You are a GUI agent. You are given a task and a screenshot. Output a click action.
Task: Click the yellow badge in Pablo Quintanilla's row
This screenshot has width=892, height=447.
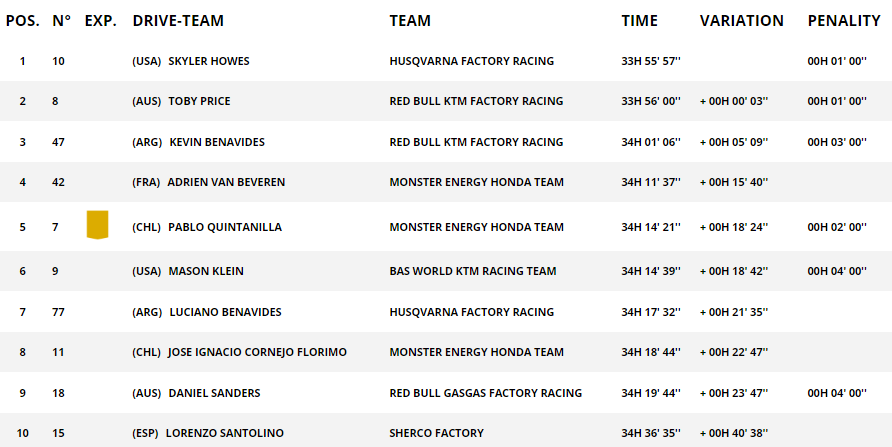click(x=97, y=225)
